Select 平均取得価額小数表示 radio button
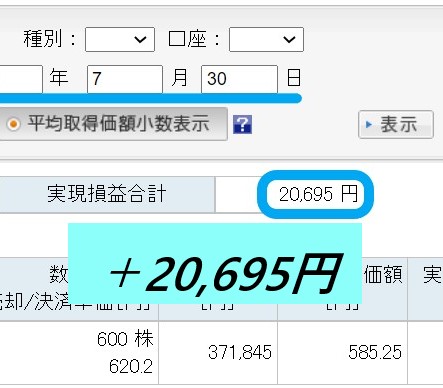443x388 pixels. (14, 124)
